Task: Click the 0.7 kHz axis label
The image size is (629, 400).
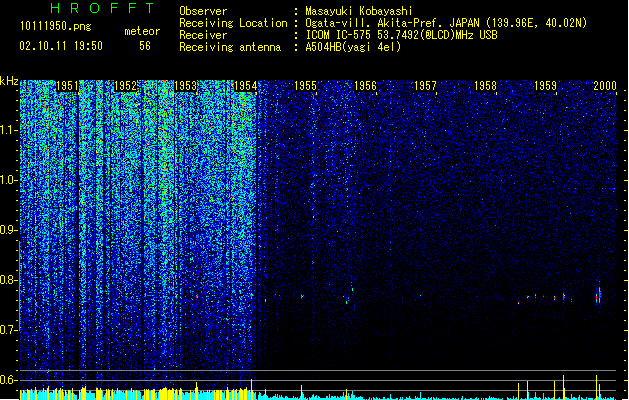Action: coord(9,330)
